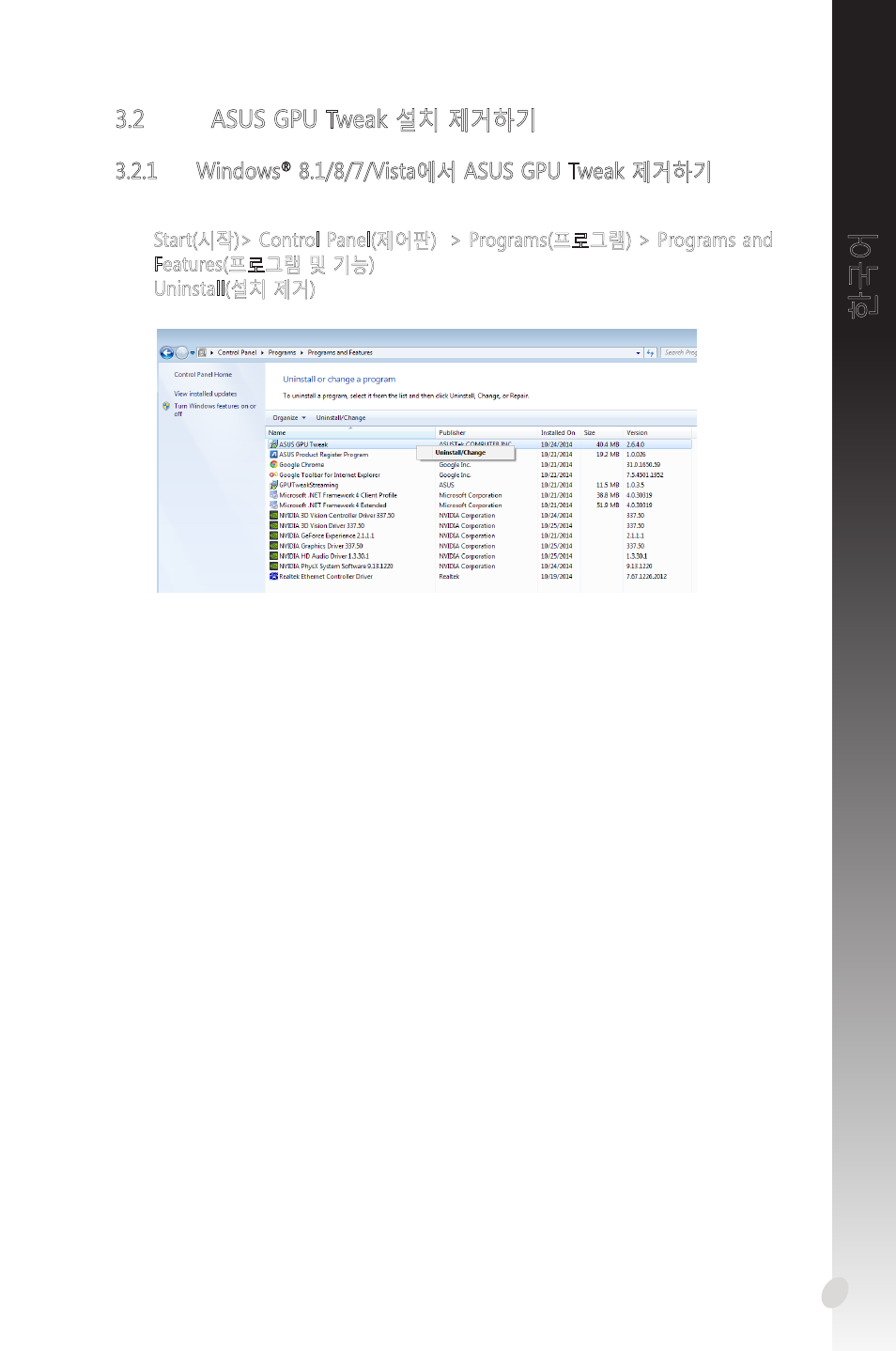Screen dimensions: 896x1351
Task: Click the NVIDIA 3D Vision Driver 337.50 icon
Action: pos(273,526)
